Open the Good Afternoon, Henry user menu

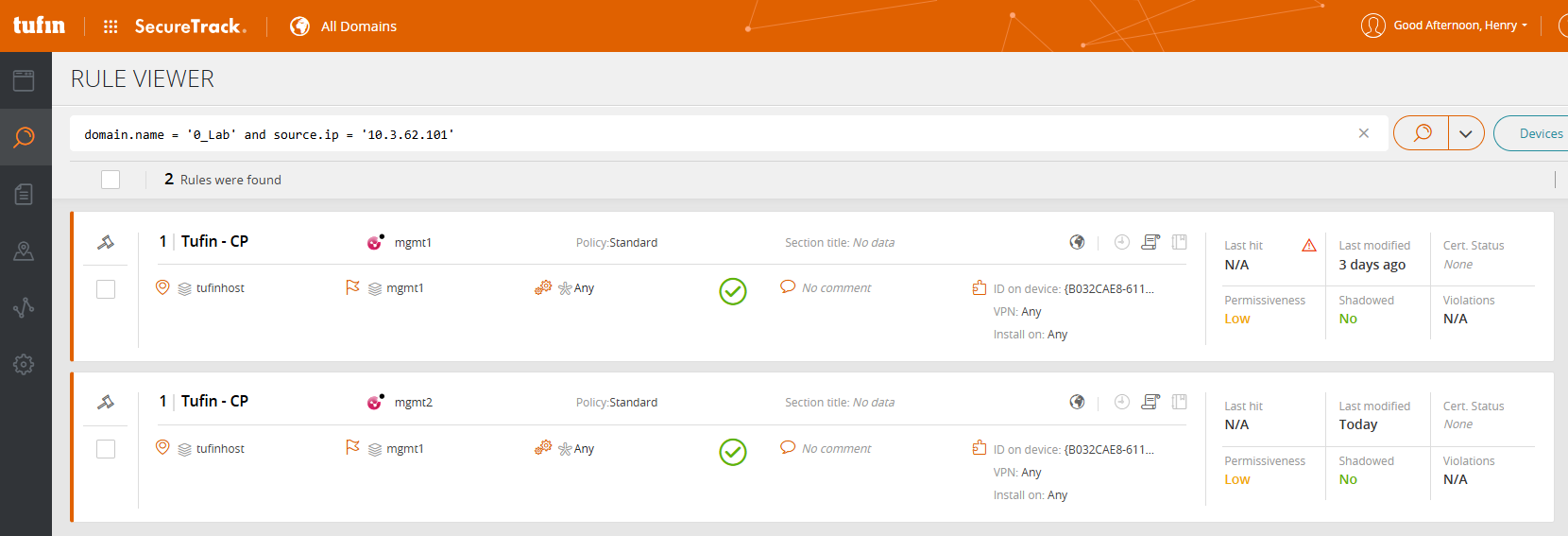click(1445, 26)
